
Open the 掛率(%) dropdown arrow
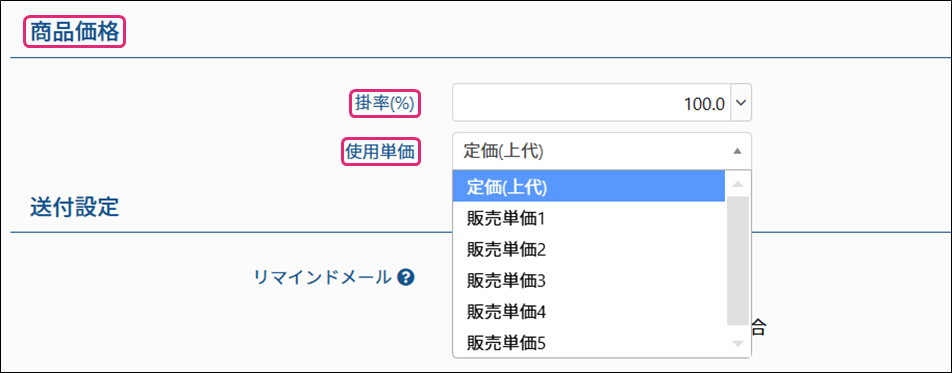[x=740, y=103]
